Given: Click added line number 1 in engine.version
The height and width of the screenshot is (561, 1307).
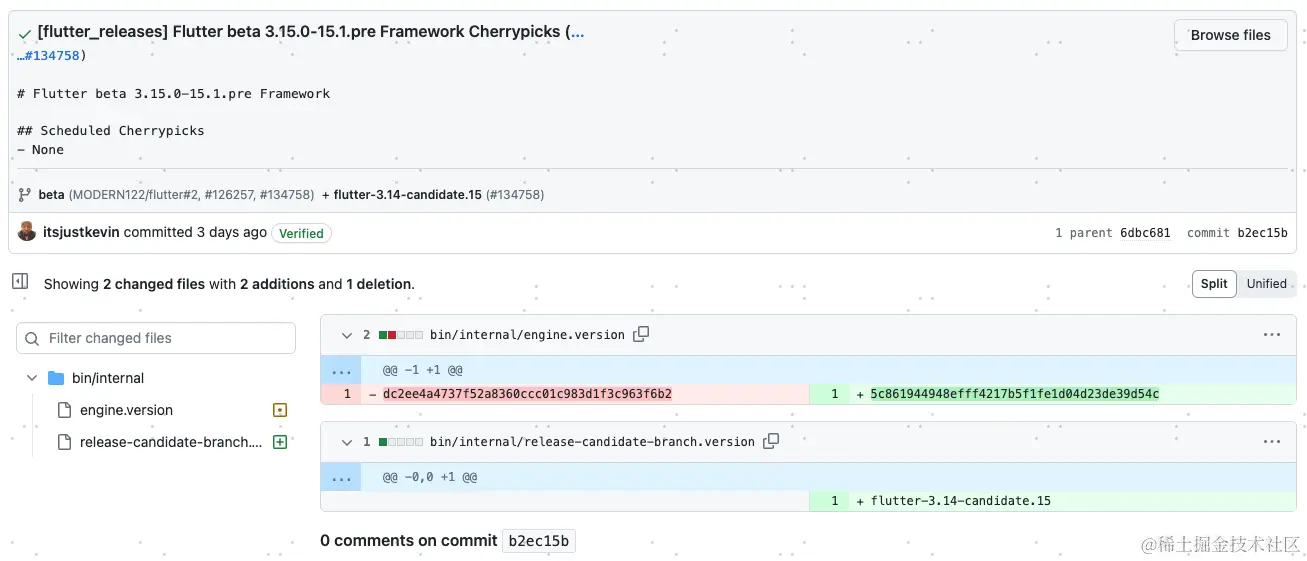Looking at the screenshot, I should click(x=834, y=394).
